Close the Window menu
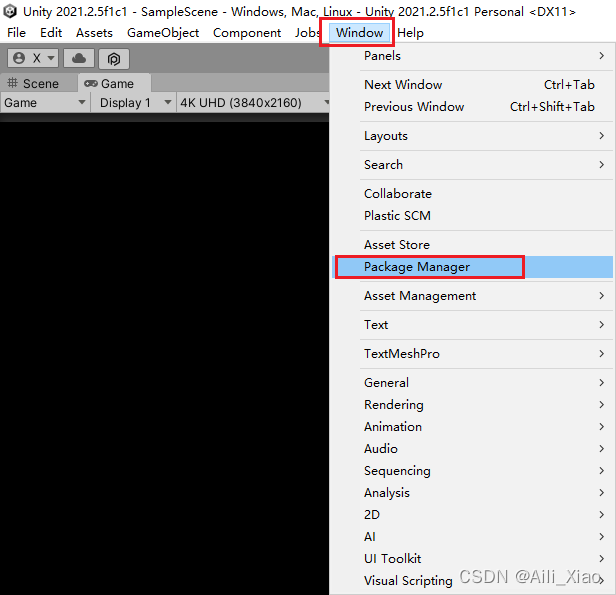The image size is (616, 595). (359, 33)
